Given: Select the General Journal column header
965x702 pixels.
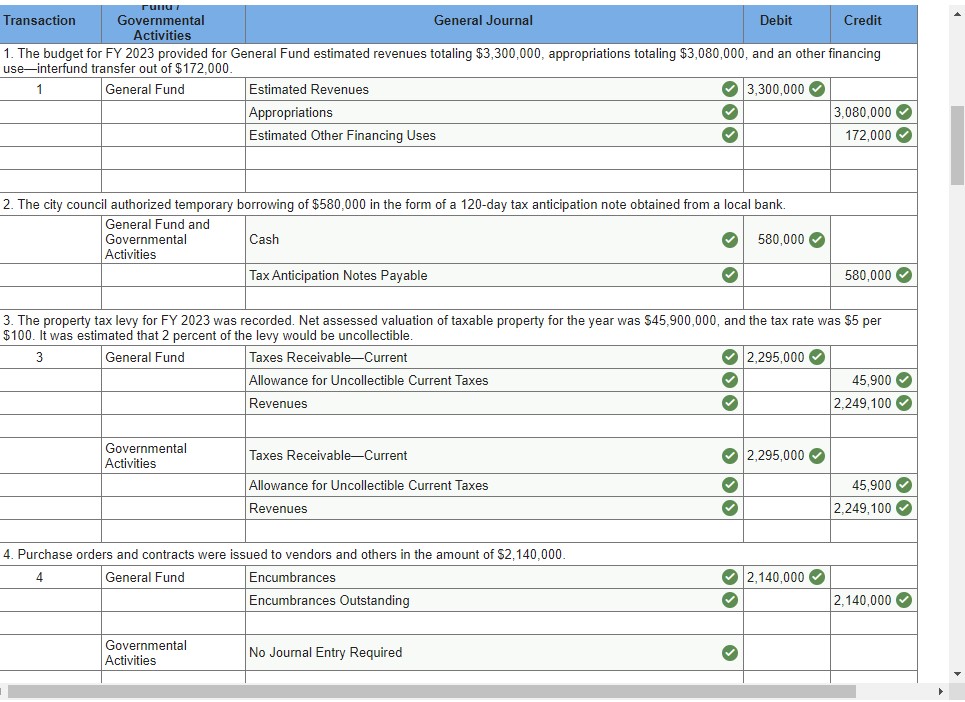Looking at the screenshot, I should [483, 20].
